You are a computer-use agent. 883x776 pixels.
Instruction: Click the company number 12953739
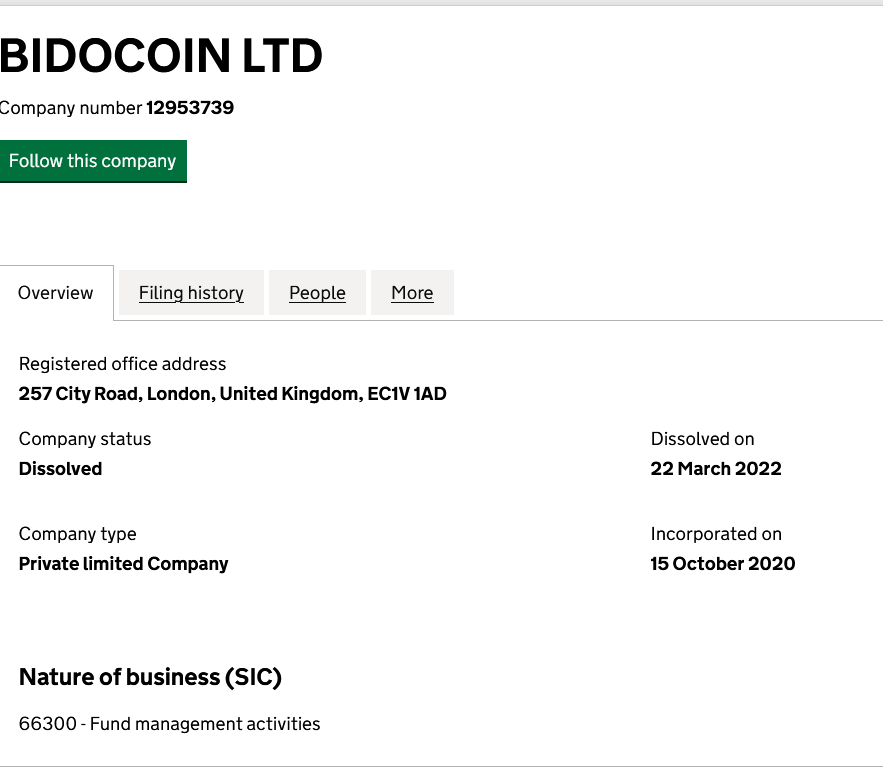190,108
